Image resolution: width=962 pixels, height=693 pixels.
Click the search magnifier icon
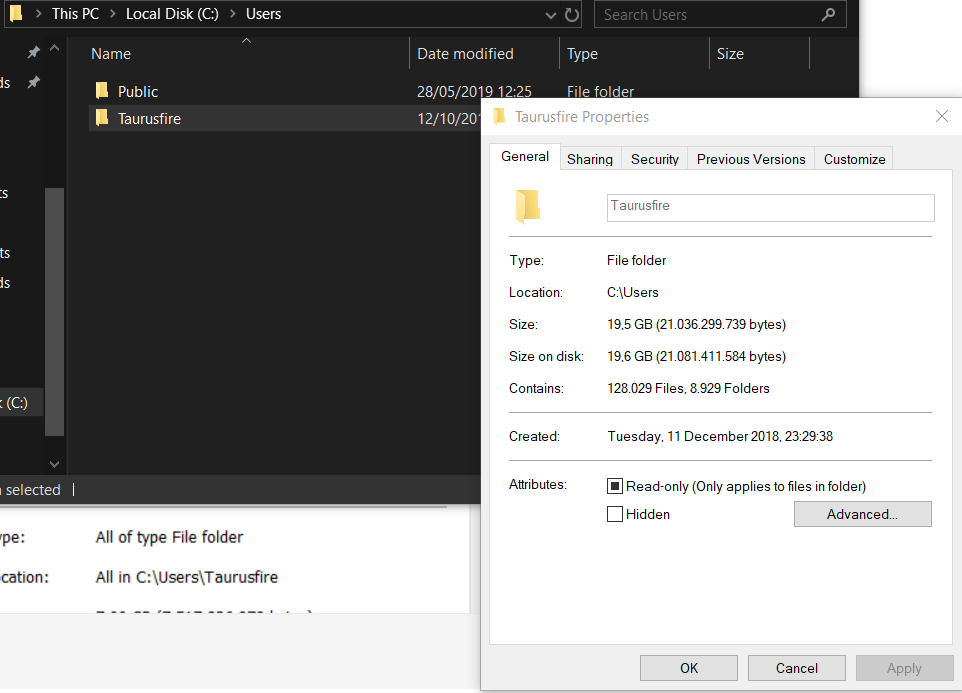828,14
